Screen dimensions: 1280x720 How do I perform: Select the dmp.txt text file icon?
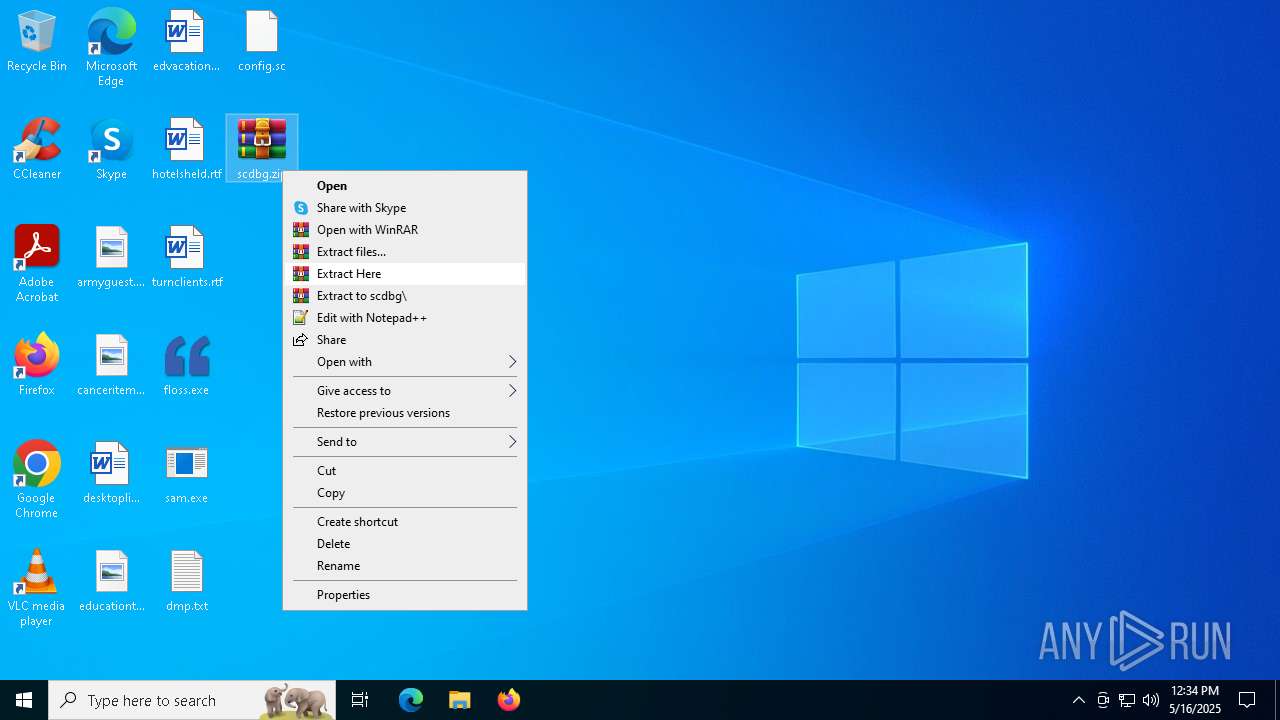186,582
